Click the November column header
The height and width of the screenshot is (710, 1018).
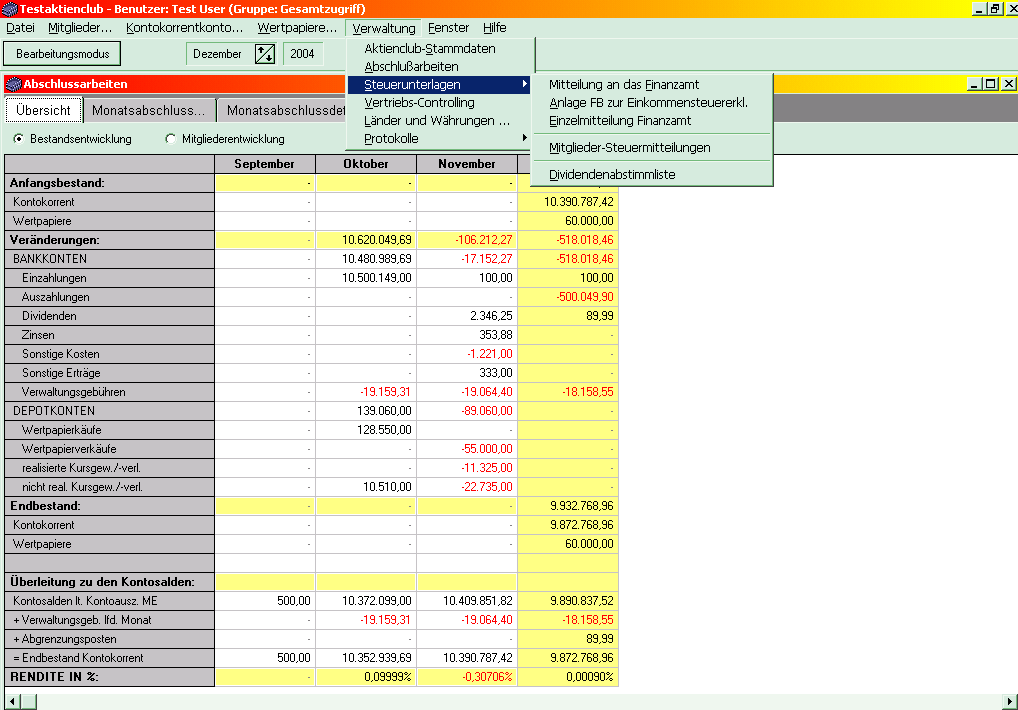[x=467, y=164]
